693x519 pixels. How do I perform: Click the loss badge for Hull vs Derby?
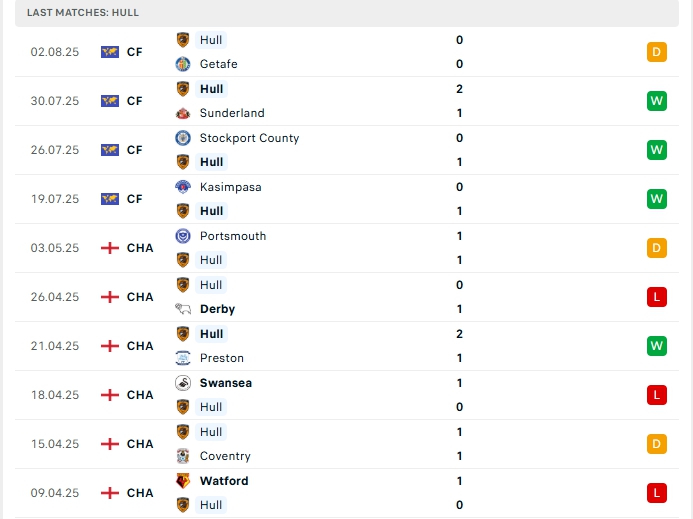656,297
